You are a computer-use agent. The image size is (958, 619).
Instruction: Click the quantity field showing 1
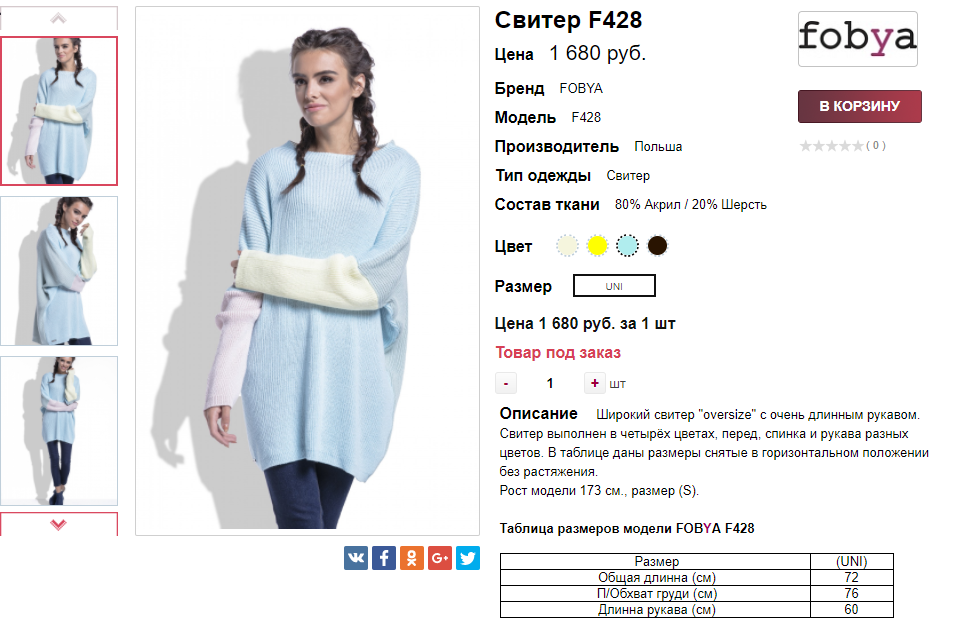[550, 383]
